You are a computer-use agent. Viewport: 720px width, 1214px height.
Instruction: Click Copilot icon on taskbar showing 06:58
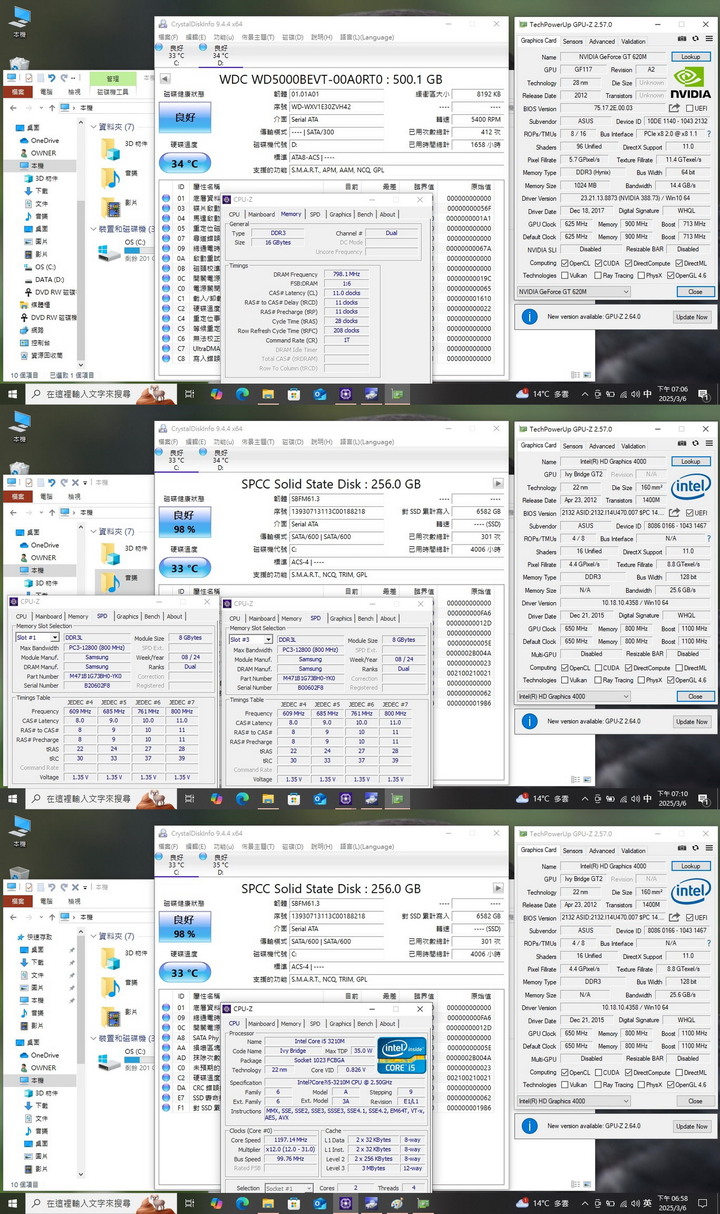click(x=218, y=1204)
